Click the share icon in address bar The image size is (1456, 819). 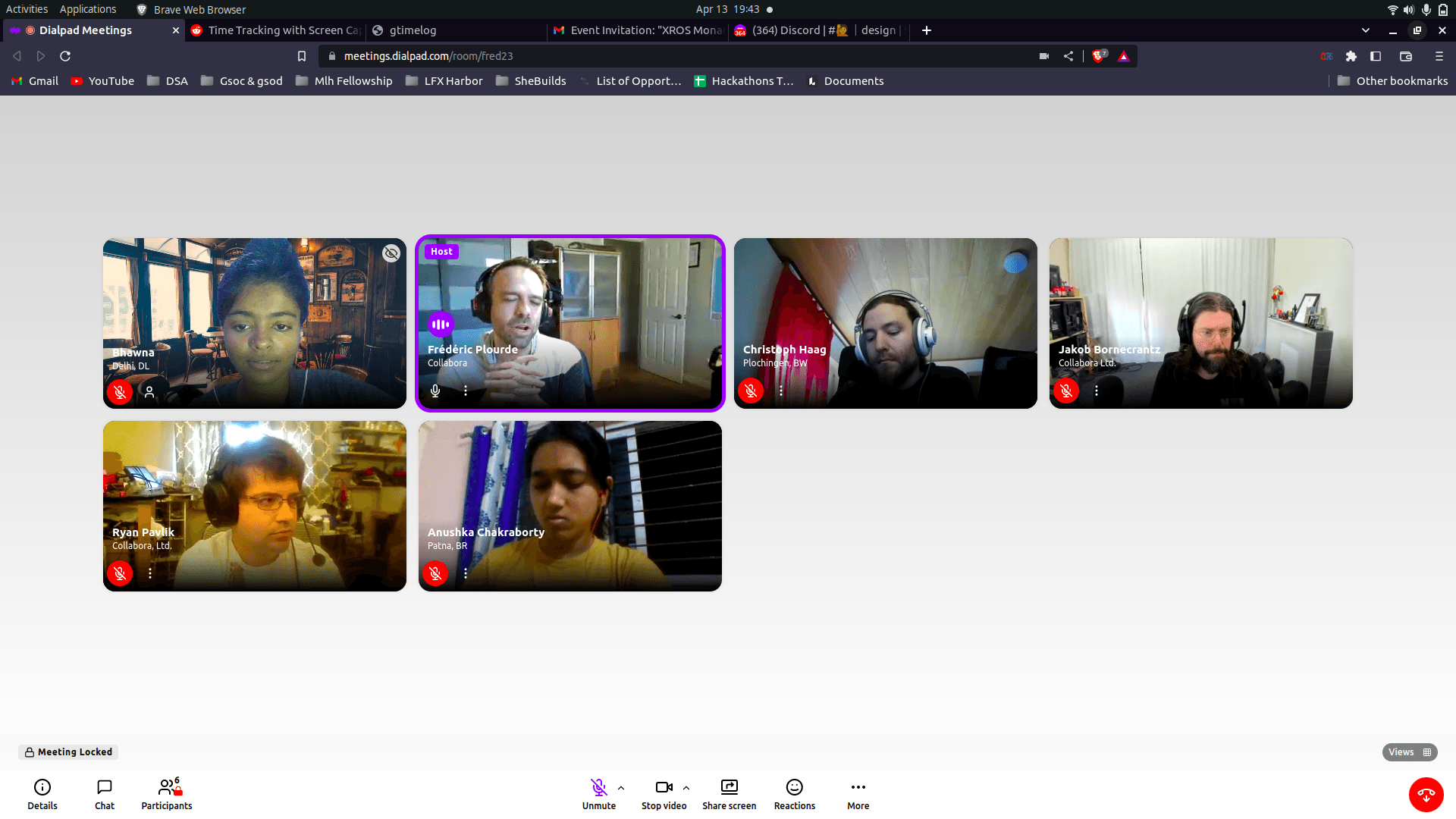[1068, 56]
